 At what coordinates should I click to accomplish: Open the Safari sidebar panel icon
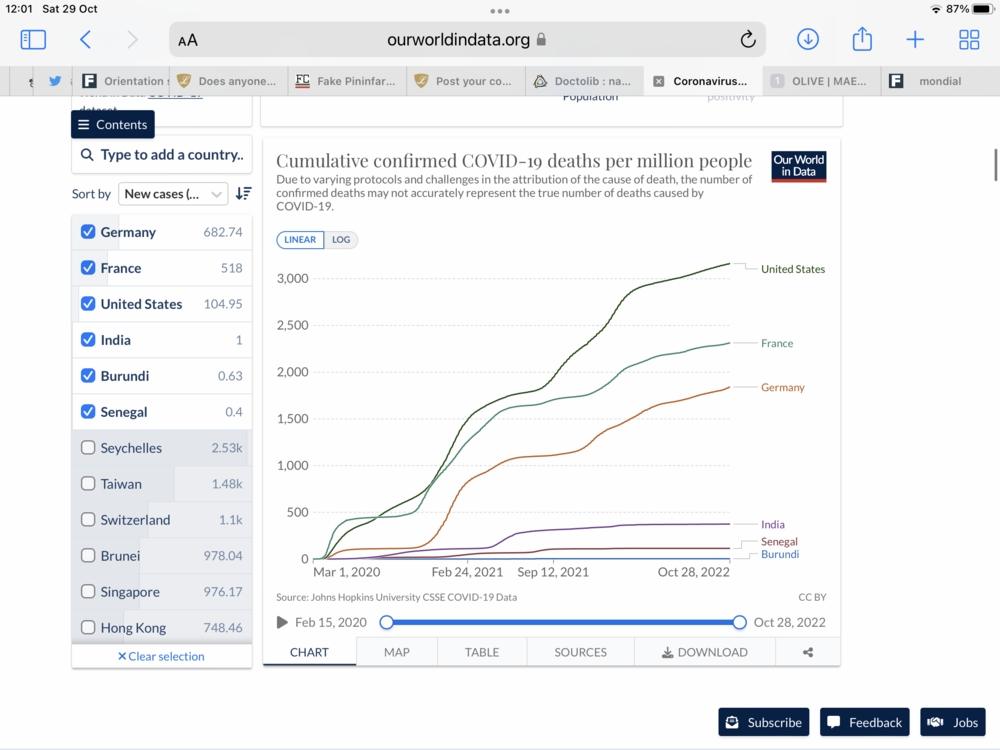(33, 40)
